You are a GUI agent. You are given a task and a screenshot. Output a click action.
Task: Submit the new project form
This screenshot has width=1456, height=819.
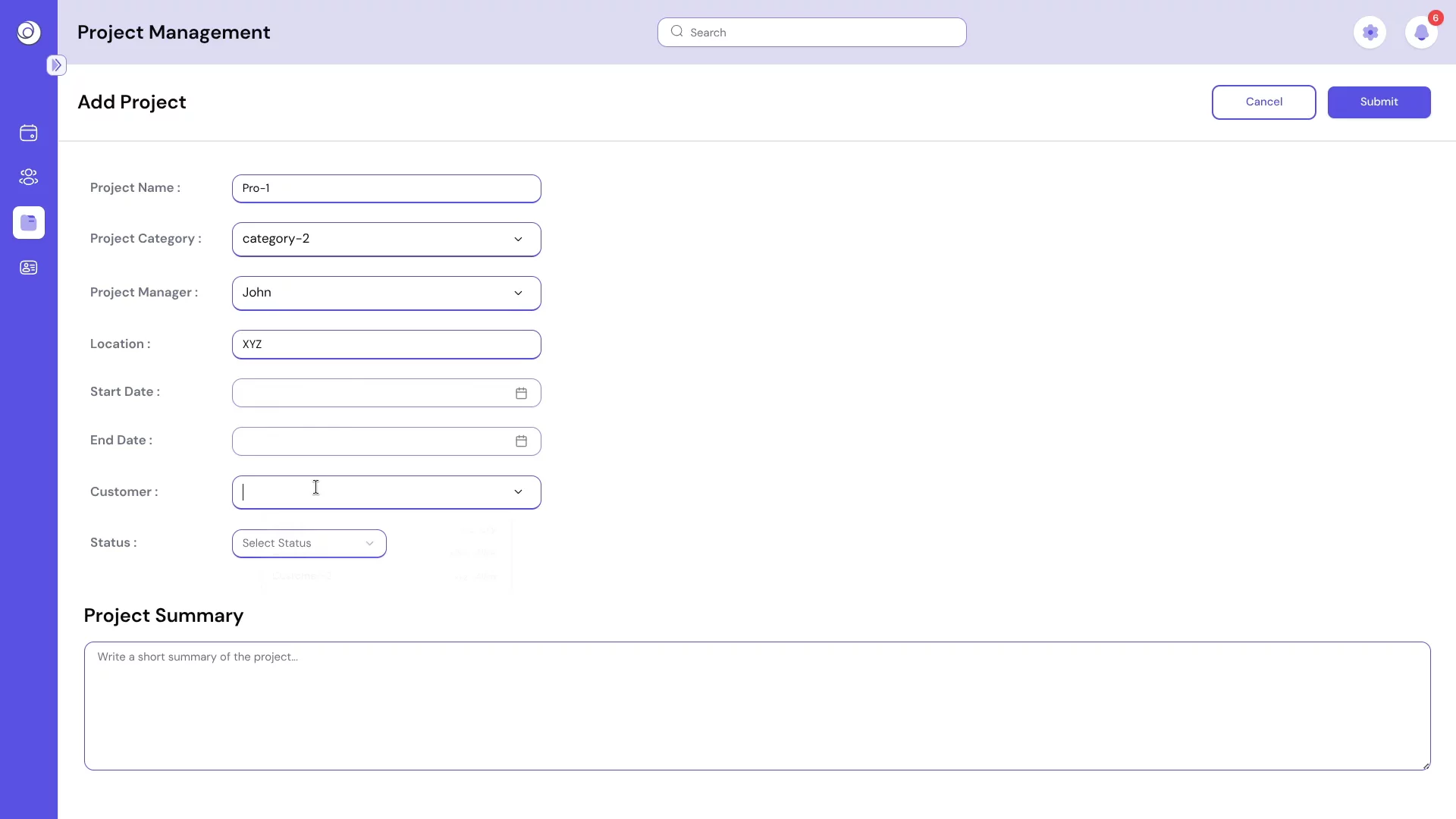[1379, 102]
